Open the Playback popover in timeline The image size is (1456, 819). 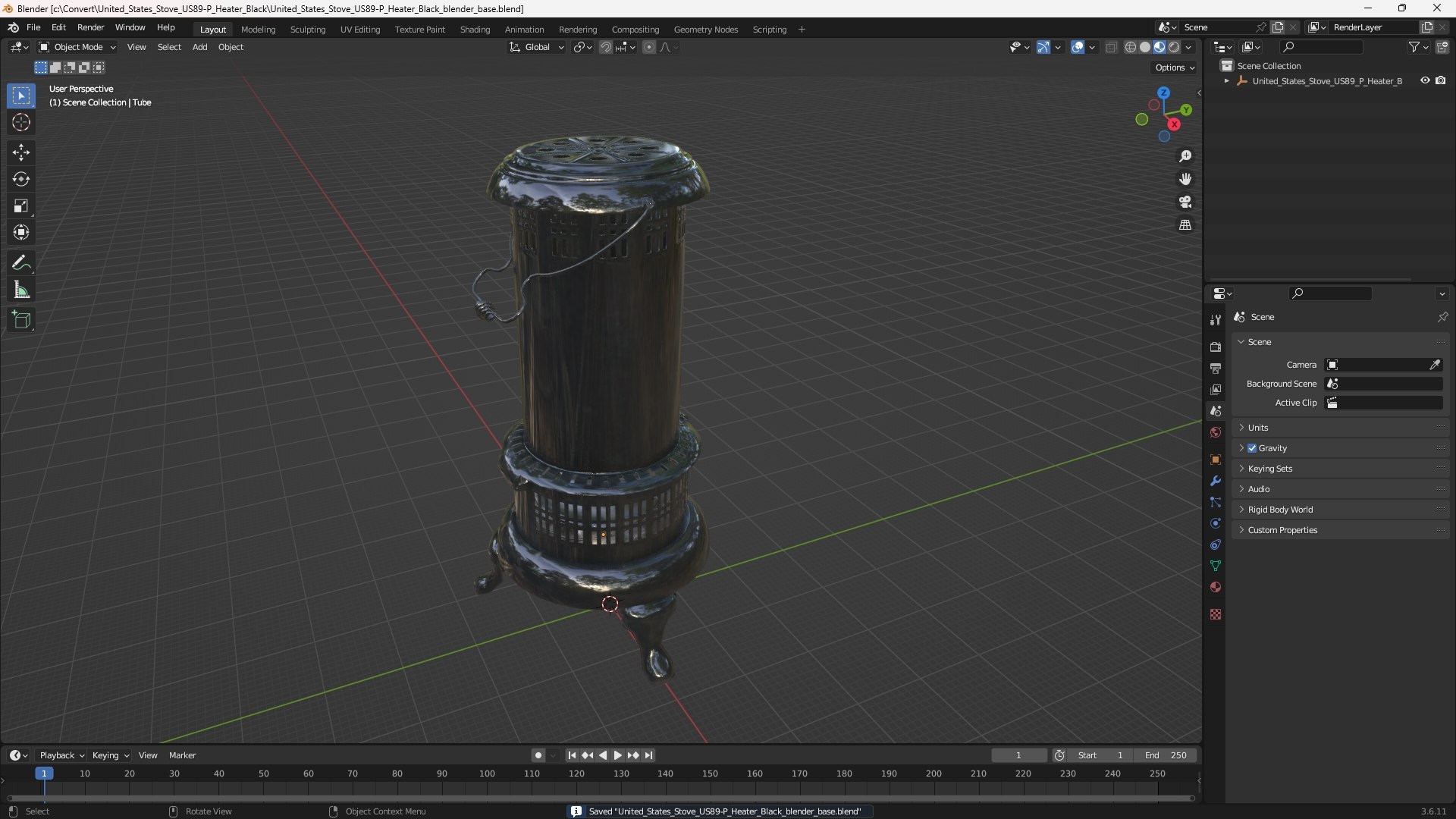tap(61, 755)
